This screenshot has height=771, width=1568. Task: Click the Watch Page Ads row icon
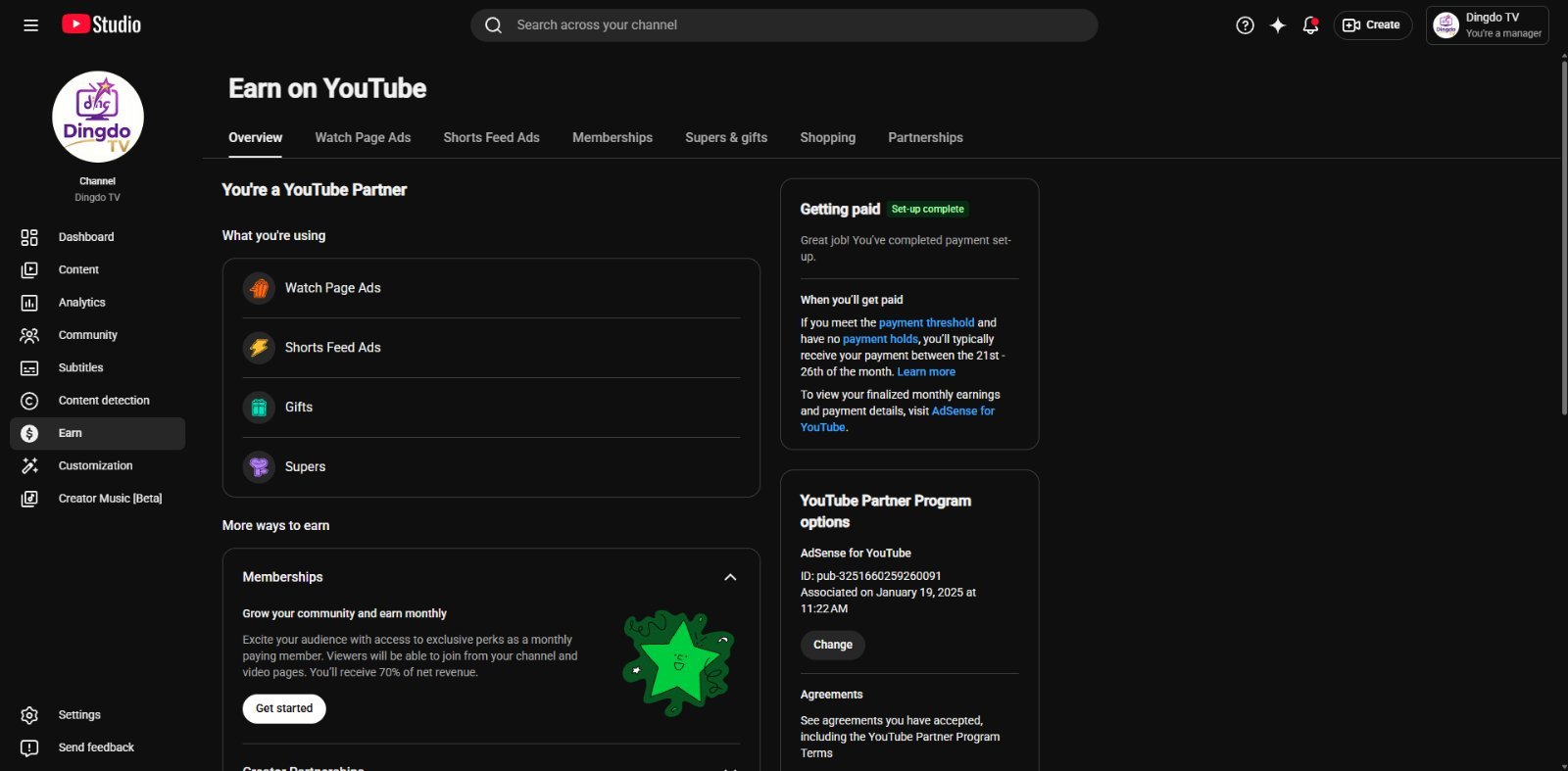pos(259,288)
